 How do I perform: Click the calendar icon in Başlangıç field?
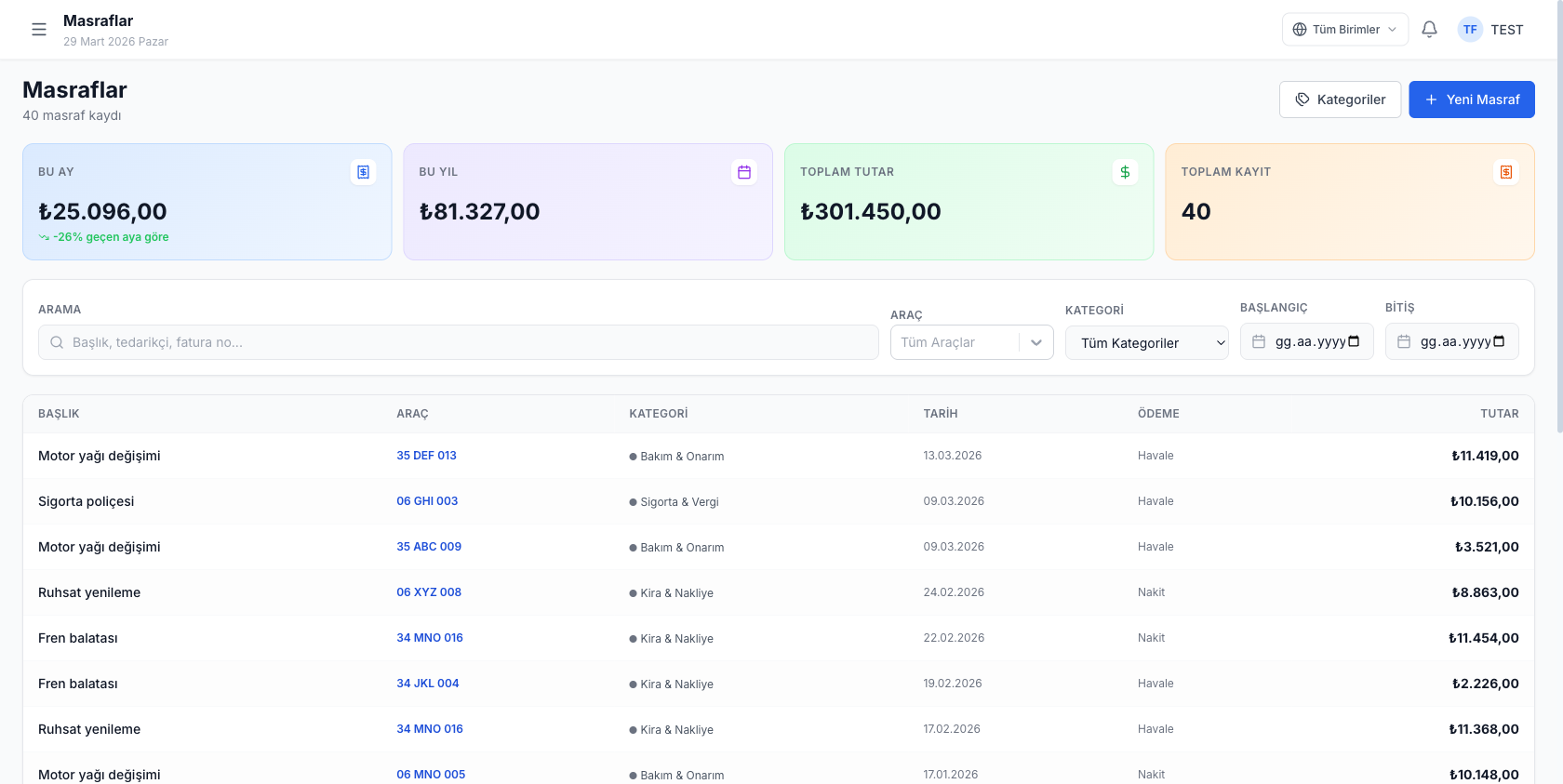pos(1259,341)
